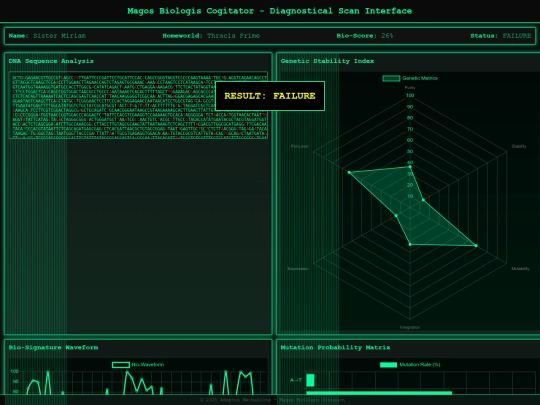Click the 'Mutability' radar axis label
This screenshot has height=405, width=540.
pos(520,269)
